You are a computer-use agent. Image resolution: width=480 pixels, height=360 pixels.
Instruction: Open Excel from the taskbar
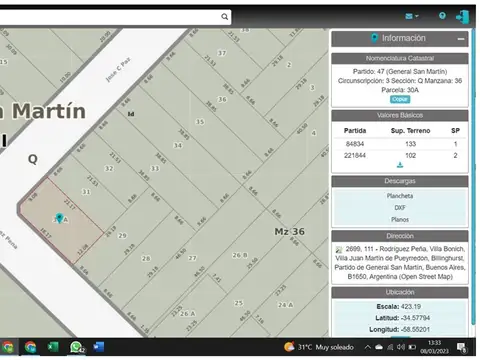point(53,347)
